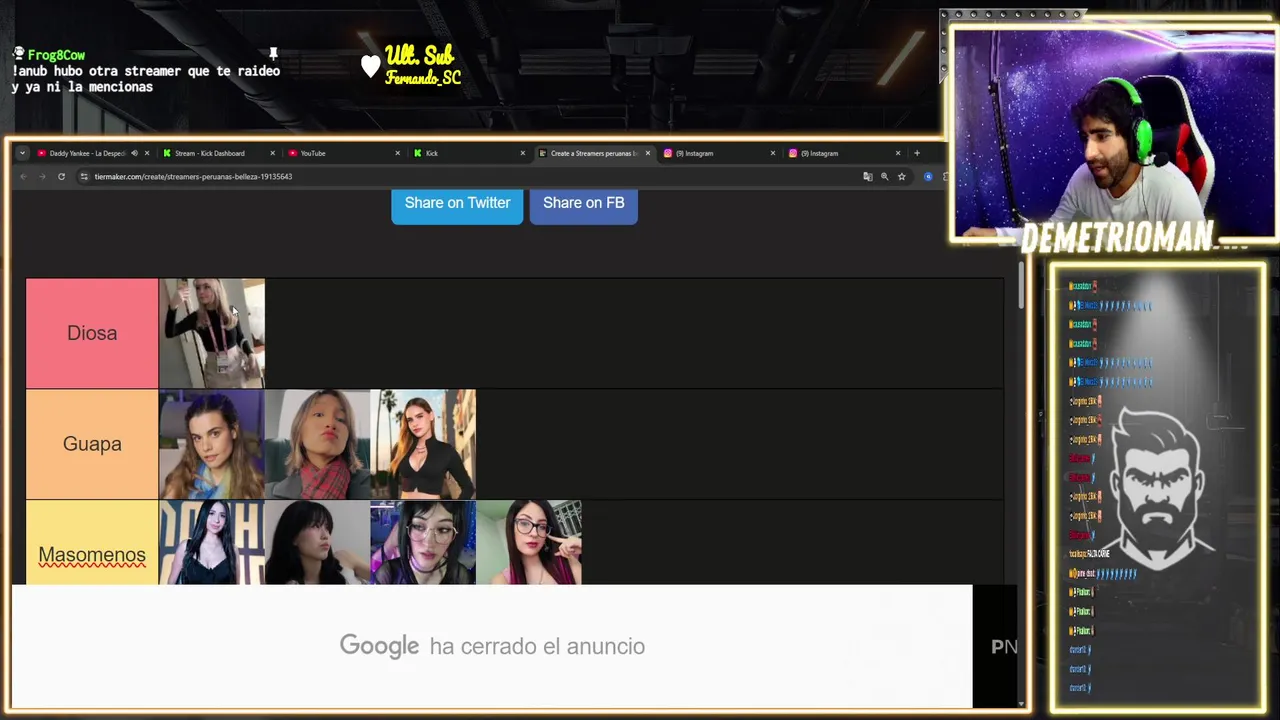
Task: Switch to the Daddy Yankee YouTube tab
Action: 88,153
